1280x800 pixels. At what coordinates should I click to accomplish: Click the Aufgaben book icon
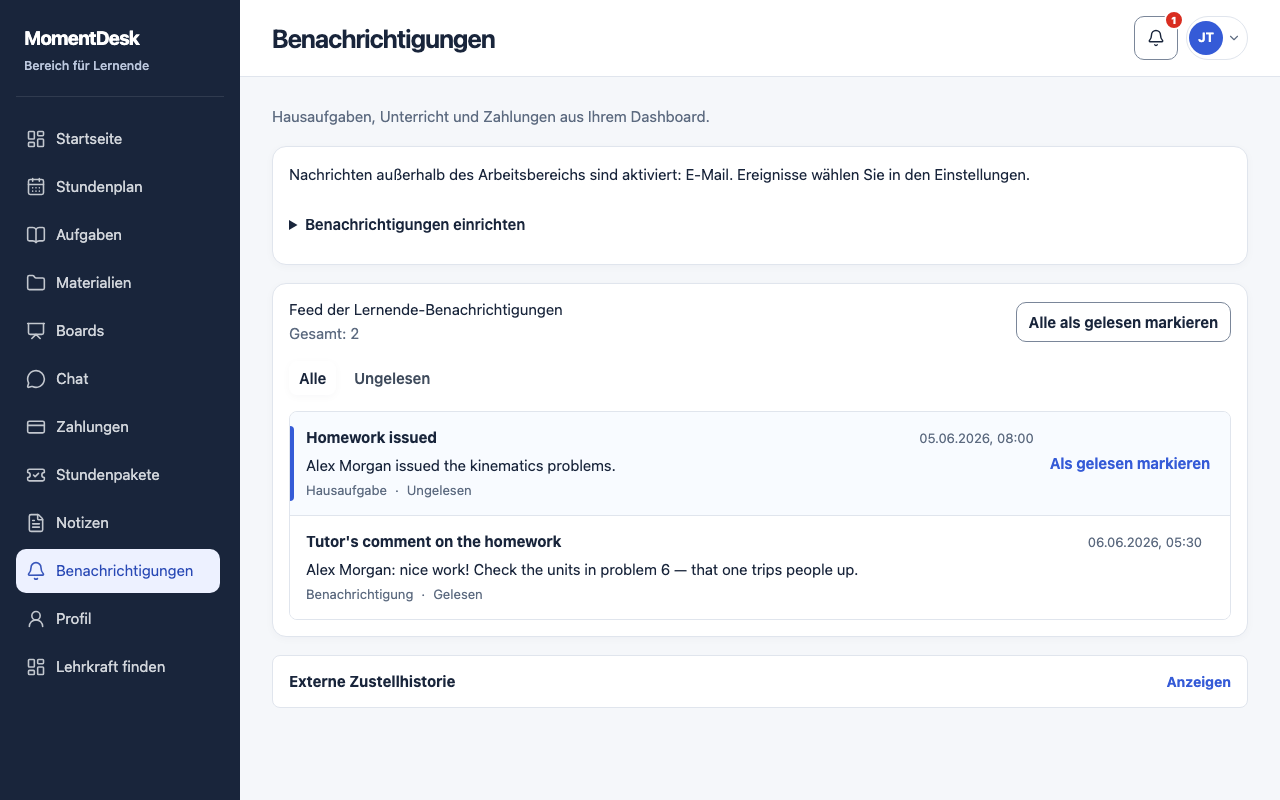[x=36, y=235]
